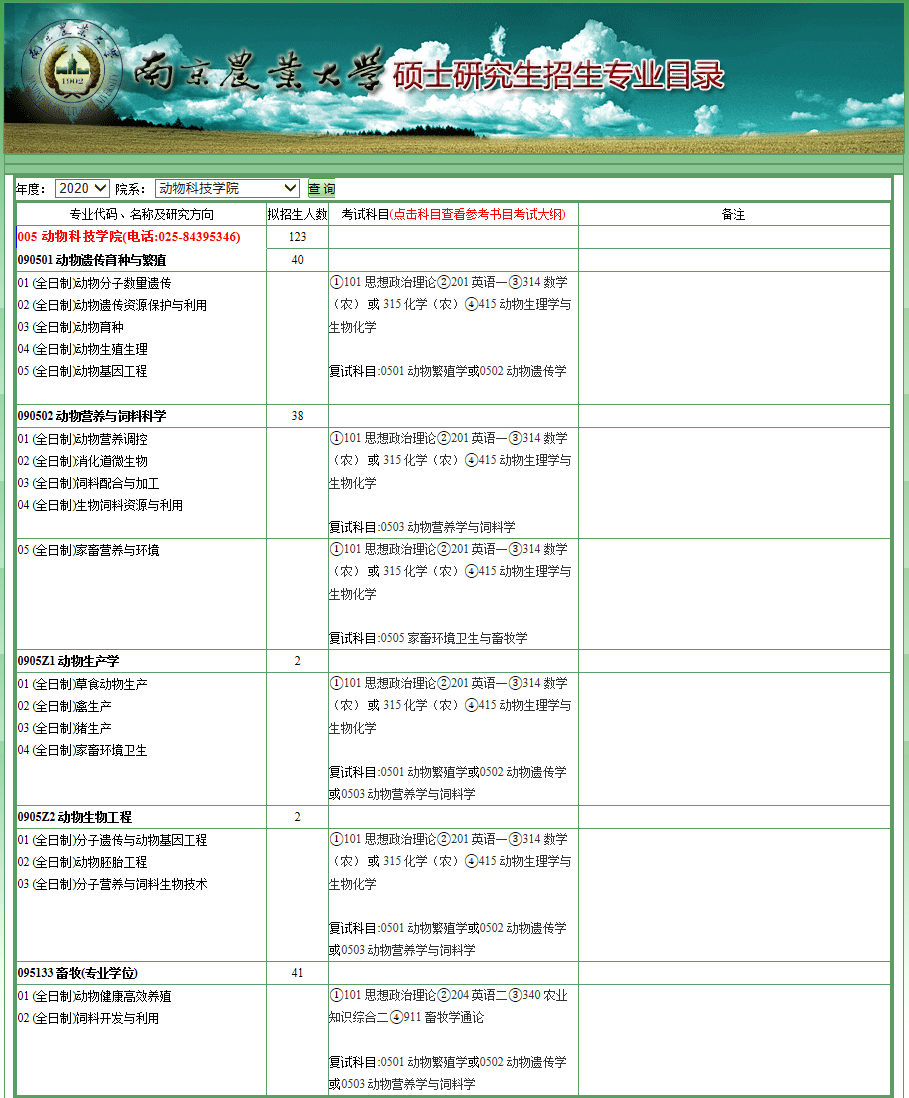Click 硕士研究生招生专业目录 banner title

[558, 76]
